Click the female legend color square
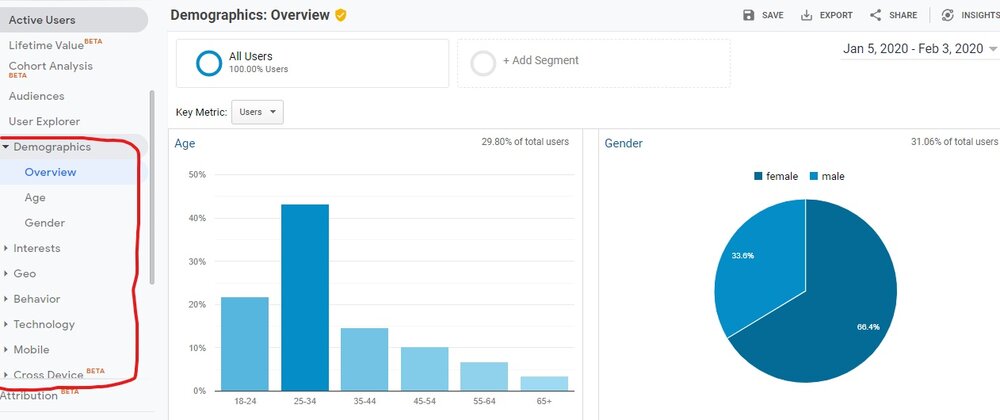1000x420 pixels. point(758,176)
